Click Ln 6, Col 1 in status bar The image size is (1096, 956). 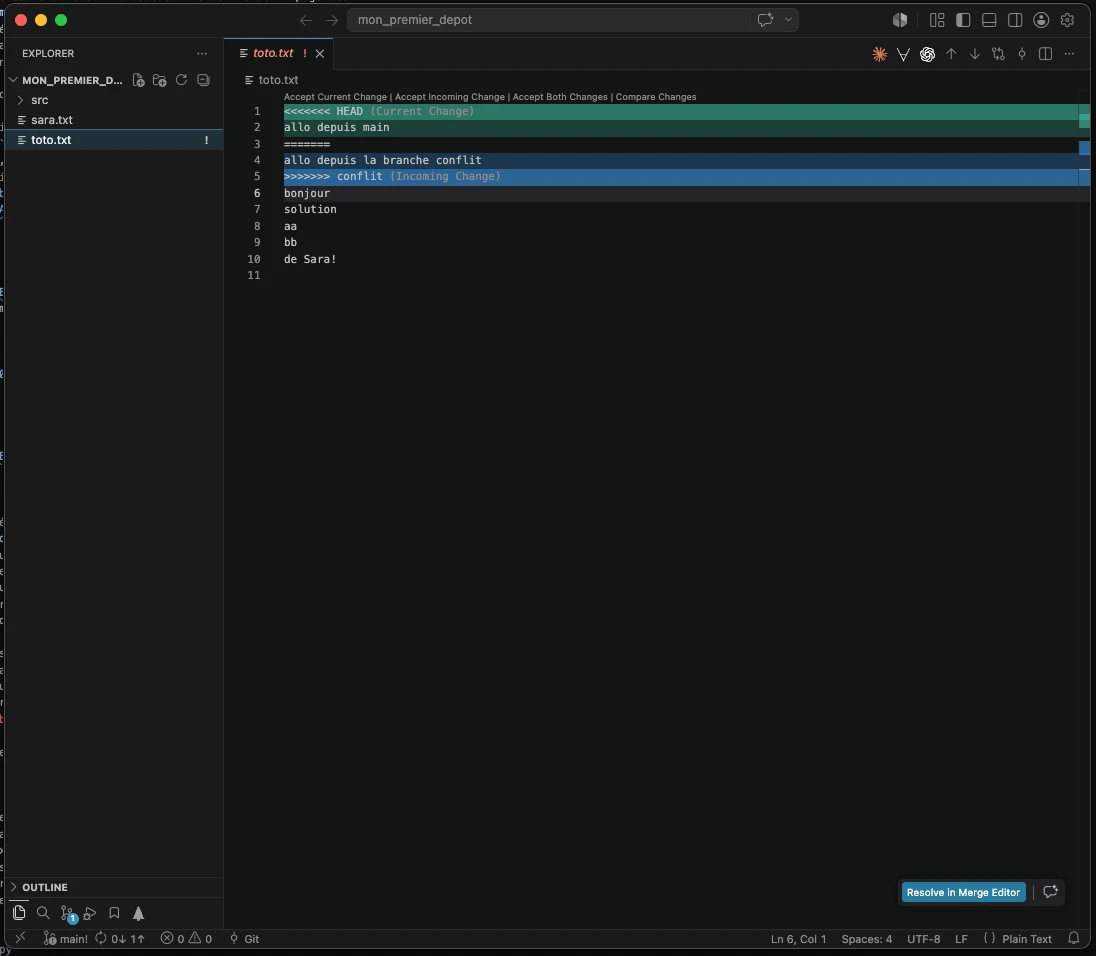point(798,939)
